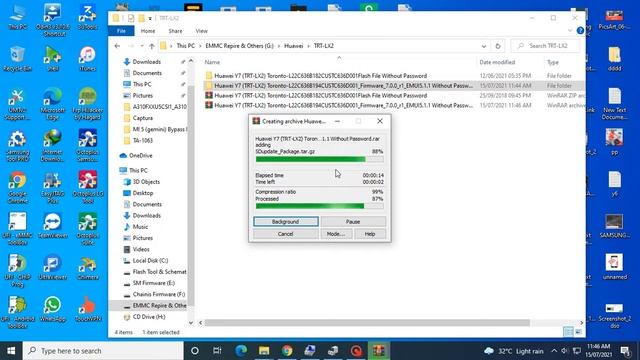The width and height of the screenshot is (640, 360).
Task: Open Downloads in Quick access
Action: (147, 62)
